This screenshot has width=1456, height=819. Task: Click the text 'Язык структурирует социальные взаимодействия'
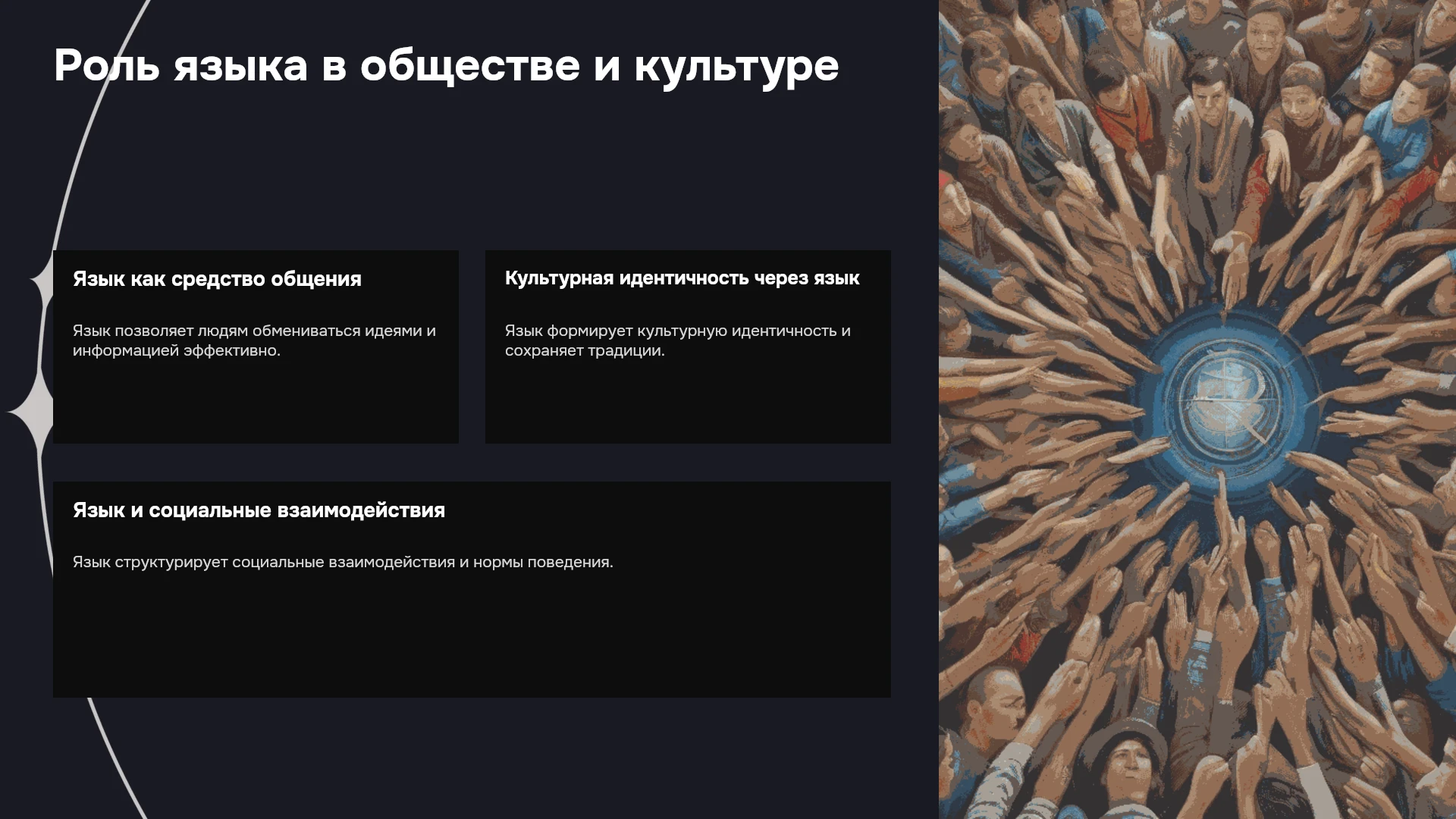pyautogui.click(x=264, y=562)
